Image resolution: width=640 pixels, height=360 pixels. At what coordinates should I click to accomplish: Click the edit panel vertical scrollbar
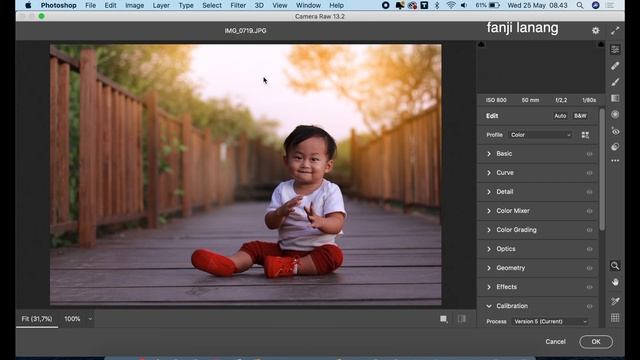click(x=602, y=169)
